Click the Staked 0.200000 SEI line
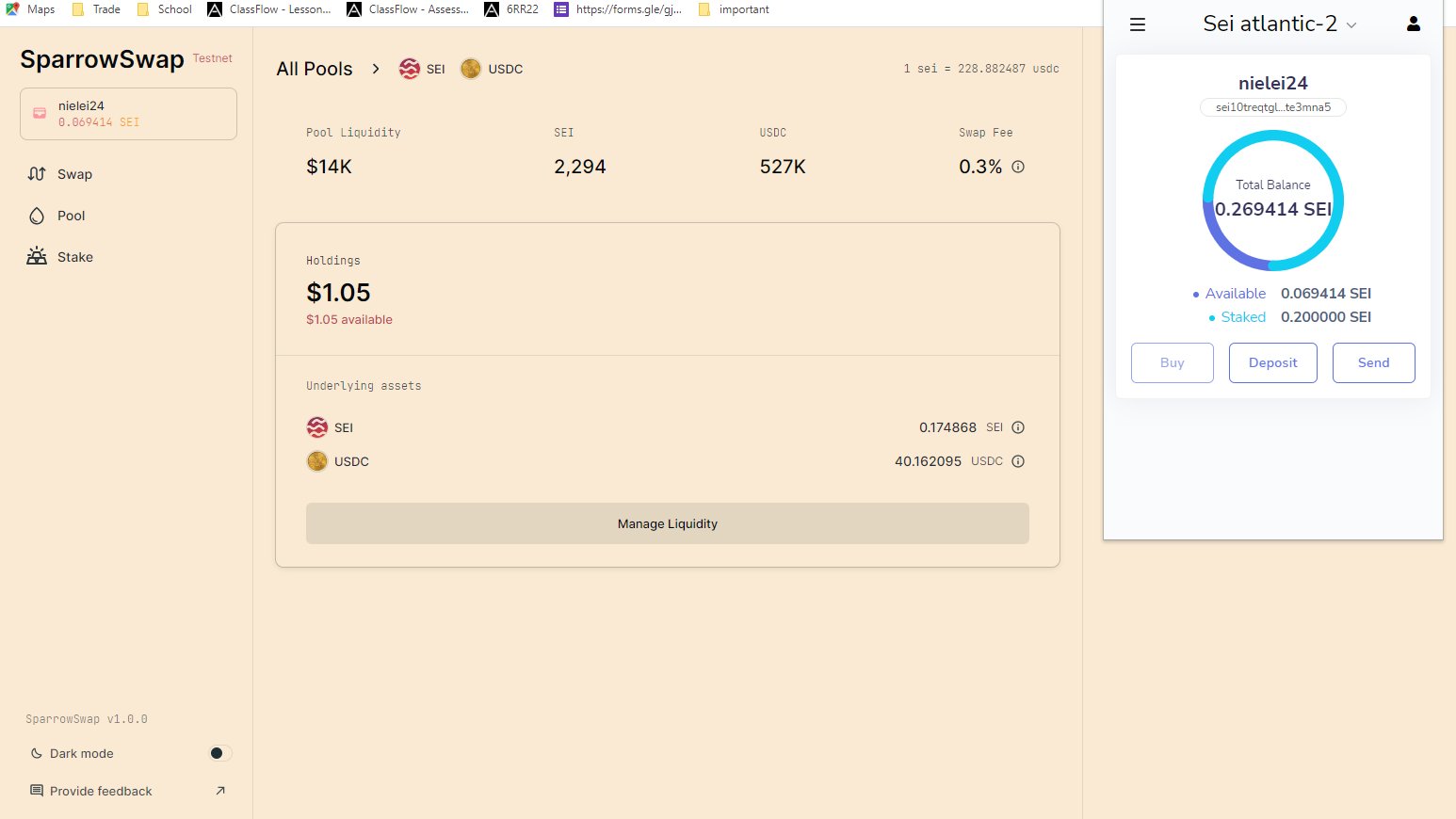The height and width of the screenshot is (819, 1456). pos(1289,317)
